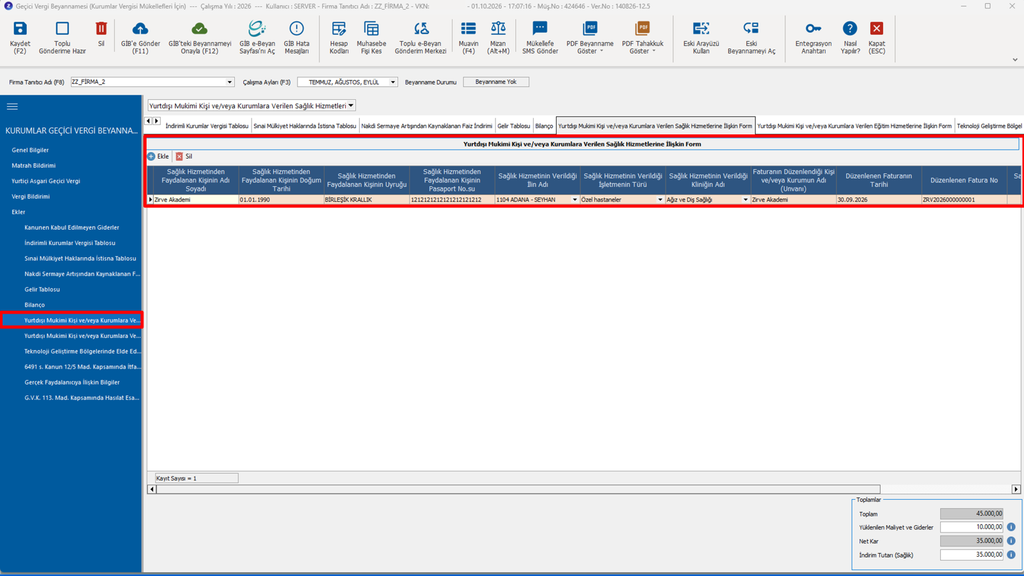Open Nasıl Yapılır help icon
The image size is (1024, 576).
click(x=850, y=29)
